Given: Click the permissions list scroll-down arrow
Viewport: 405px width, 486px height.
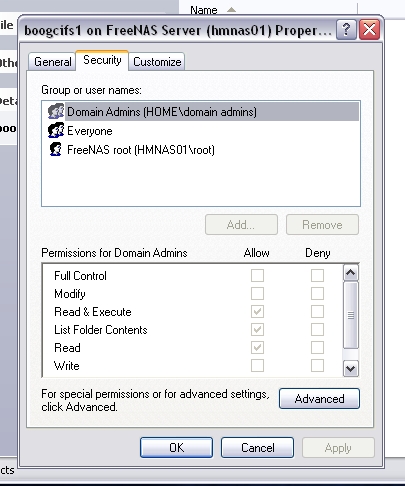Looking at the screenshot, I should click(351, 369).
